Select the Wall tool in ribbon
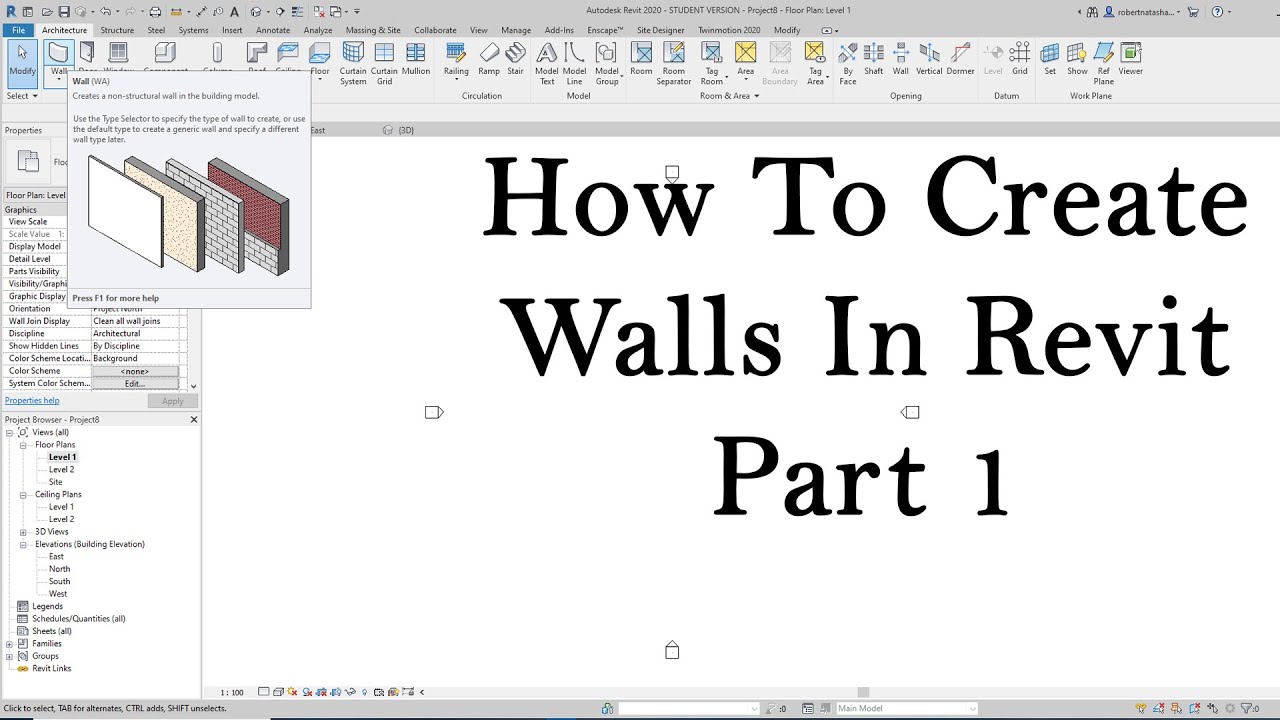This screenshot has height=720, width=1280. click(x=58, y=60)
